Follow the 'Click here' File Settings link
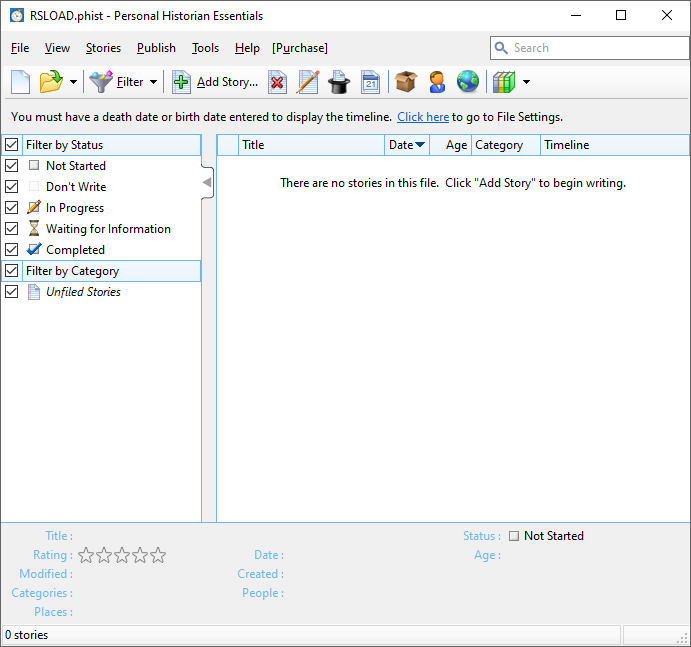This screenshot has height=647, width=691. pyautogui.click(x=423, y=117)
